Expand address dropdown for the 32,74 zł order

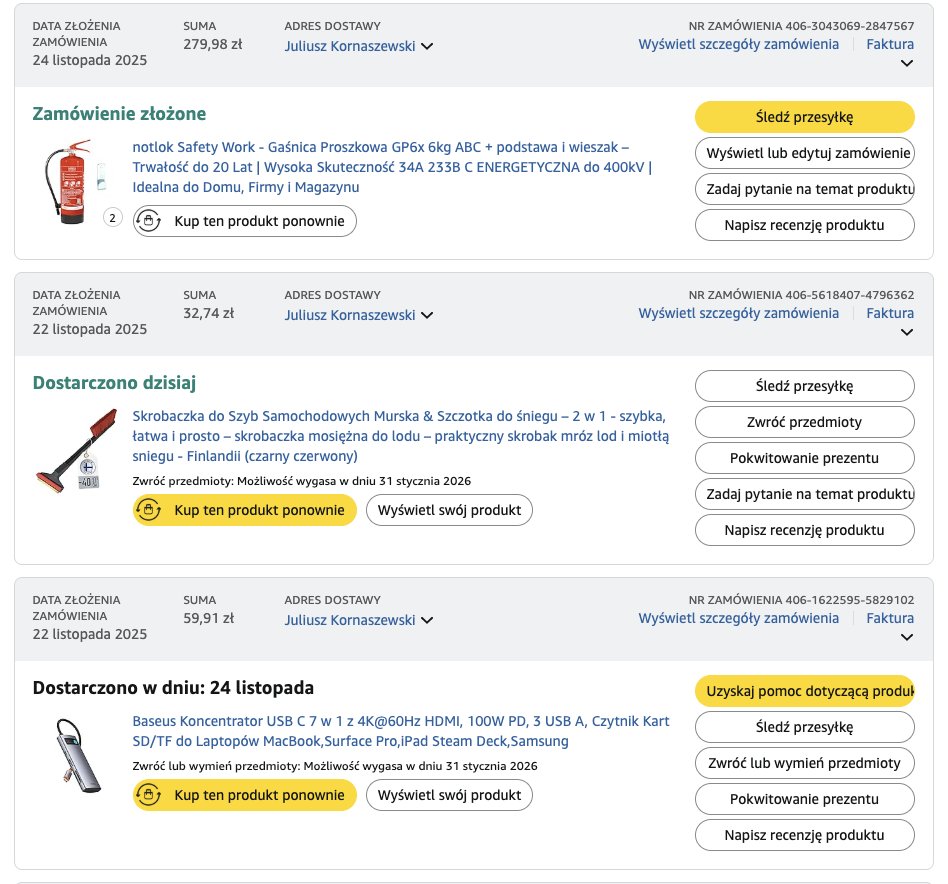pos(427,316)
